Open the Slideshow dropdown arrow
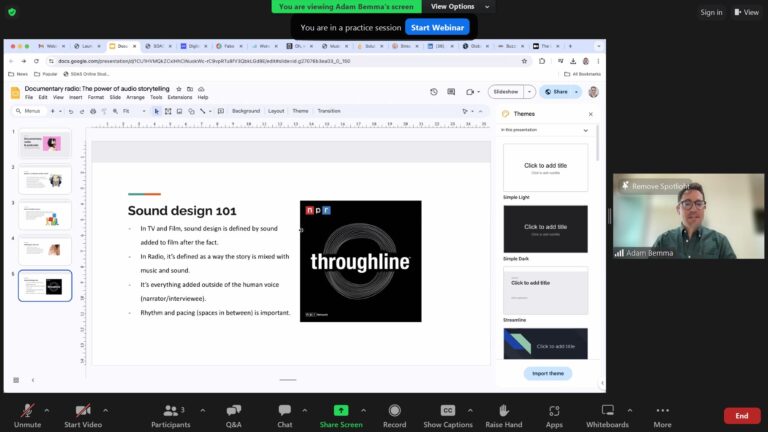This screenshot has height=432, width=768. click(529, 92)
